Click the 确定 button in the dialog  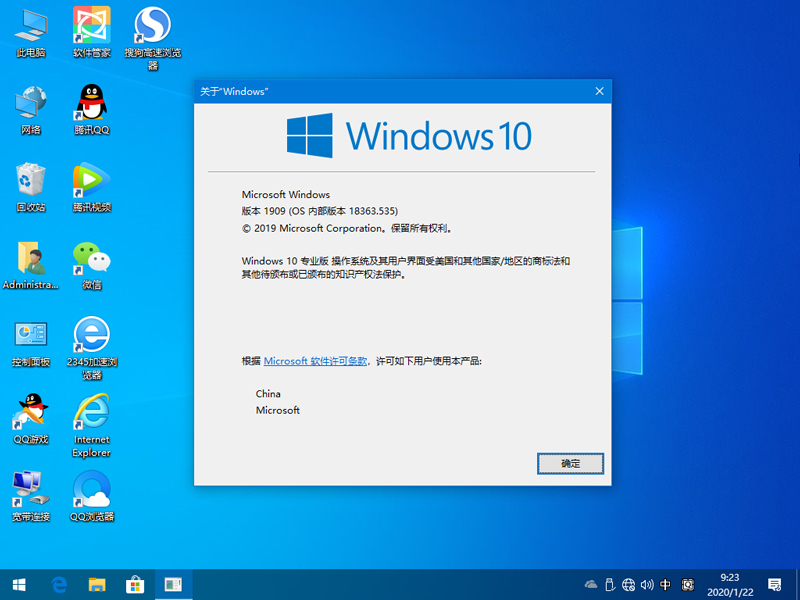tap(570, 464)
